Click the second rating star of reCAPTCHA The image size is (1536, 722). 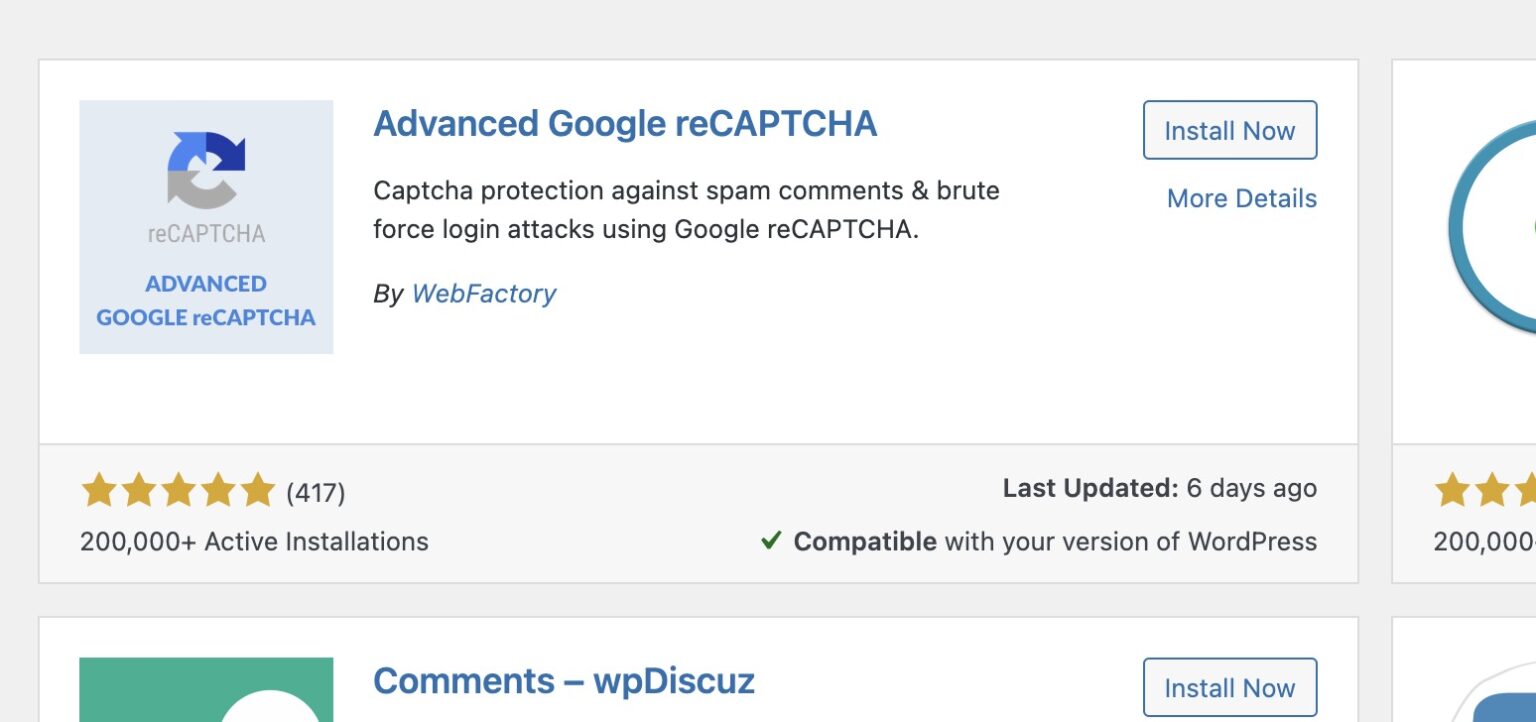click(138, 491)
